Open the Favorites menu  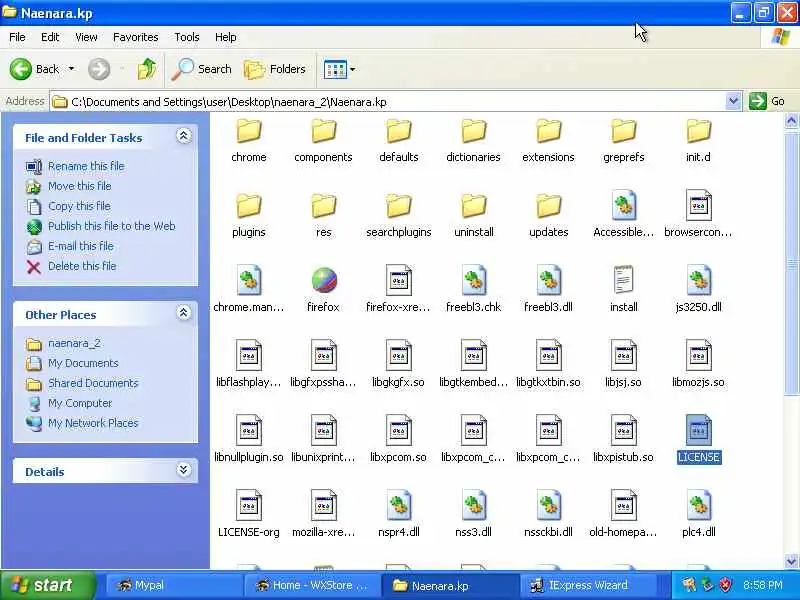point(136,37)
